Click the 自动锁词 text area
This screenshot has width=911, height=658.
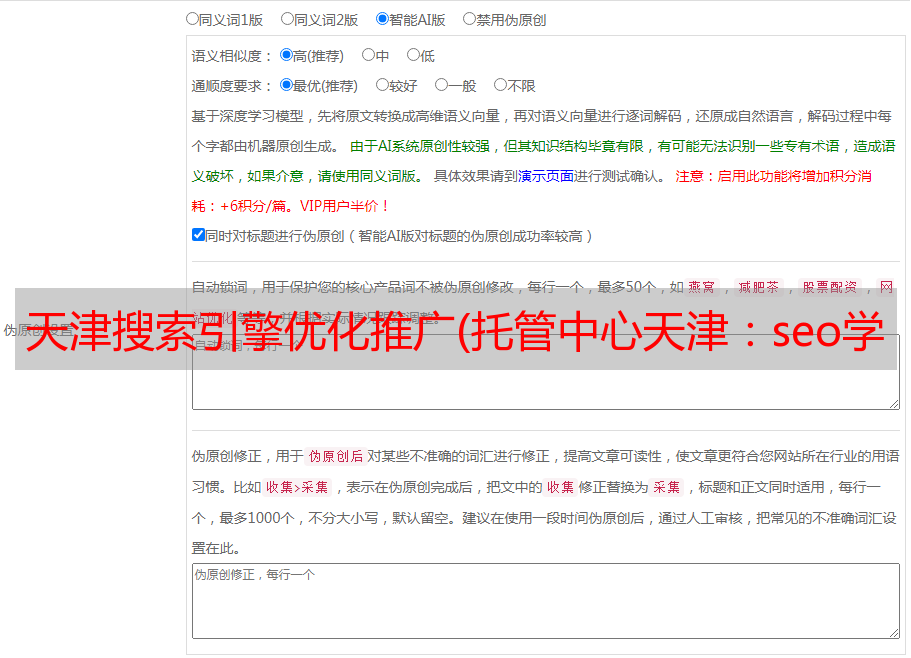click(x=546, y=372)
